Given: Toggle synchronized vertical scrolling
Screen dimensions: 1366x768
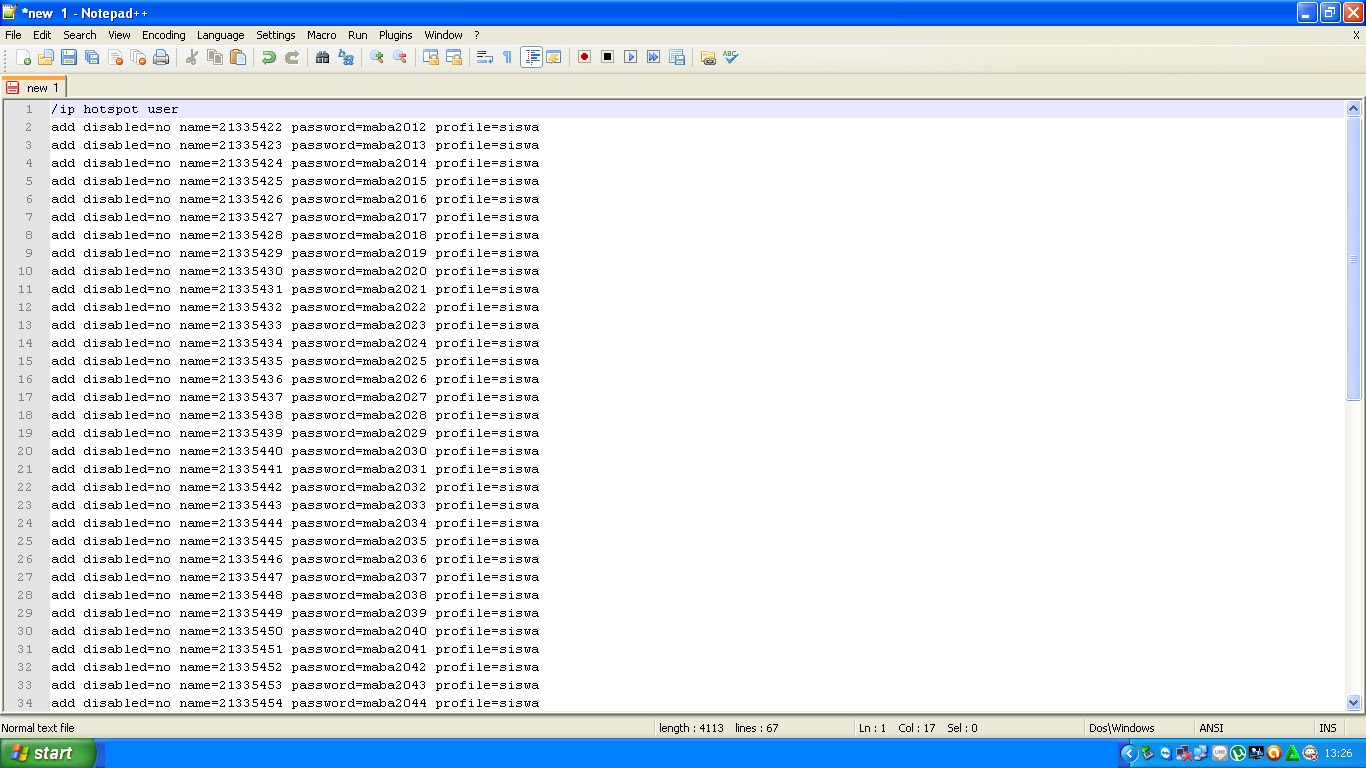Looking at the screenshot, I should (431, 58).
